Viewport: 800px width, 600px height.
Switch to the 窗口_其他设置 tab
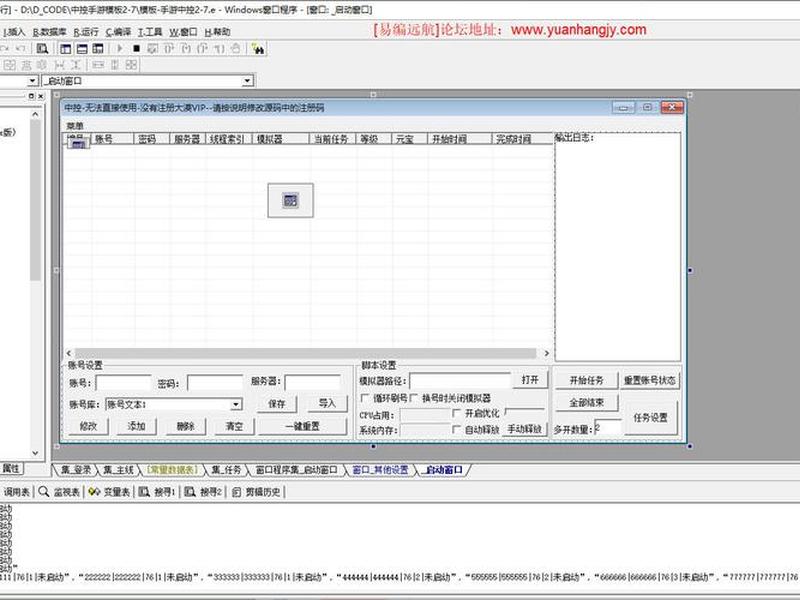point(381,470)
